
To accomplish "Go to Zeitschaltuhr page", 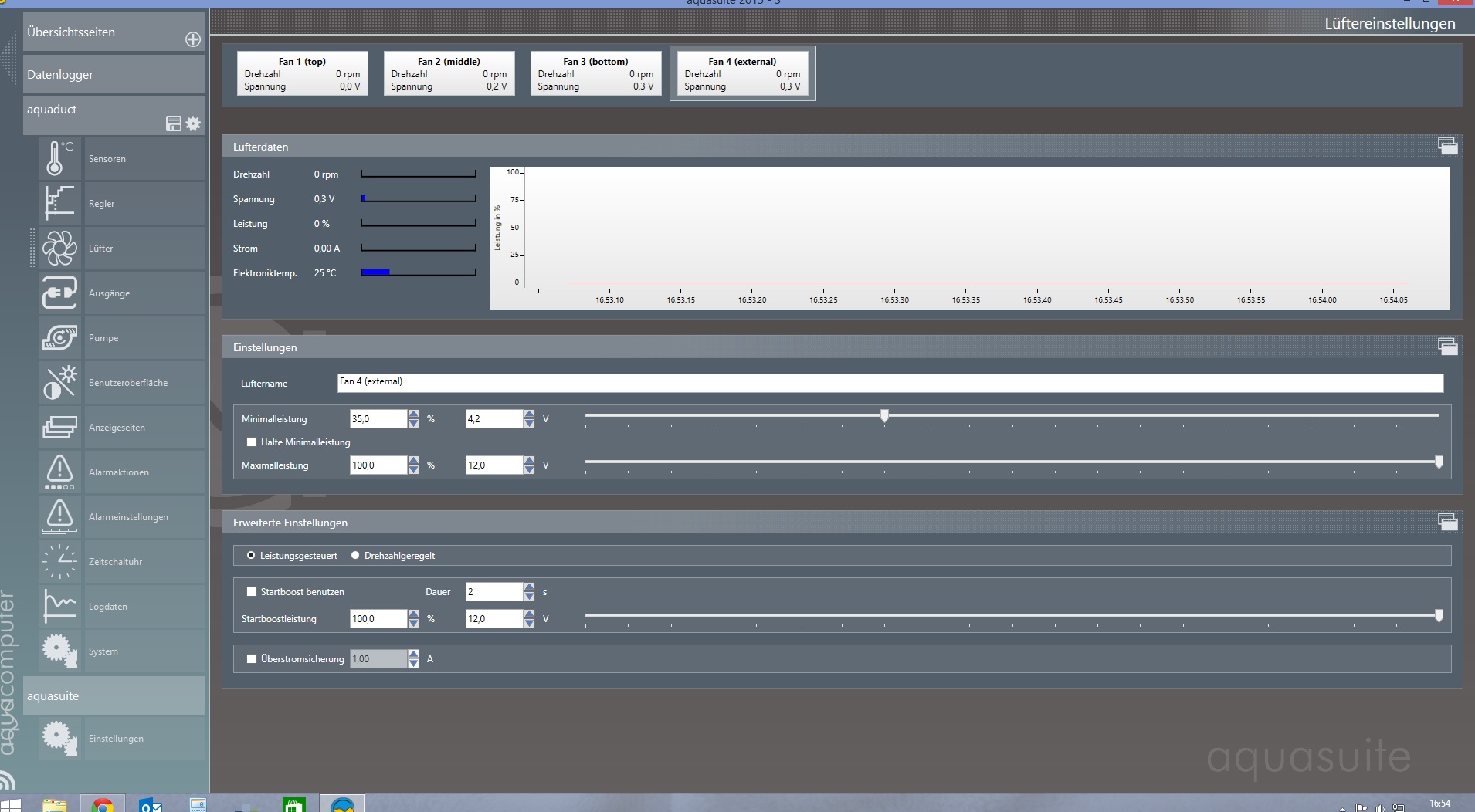I will (144, 562).
